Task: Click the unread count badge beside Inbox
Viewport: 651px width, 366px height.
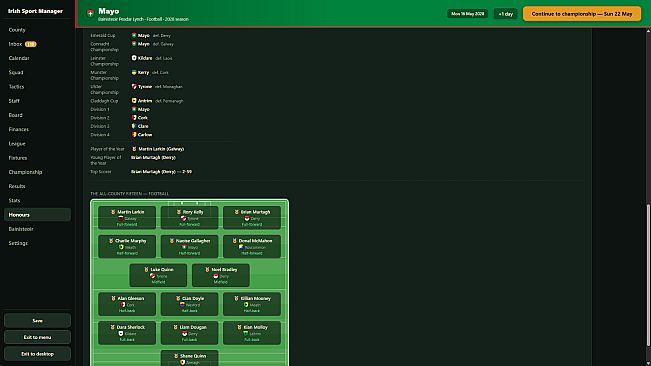Action: pyautogui.click(x=31, y=44)
